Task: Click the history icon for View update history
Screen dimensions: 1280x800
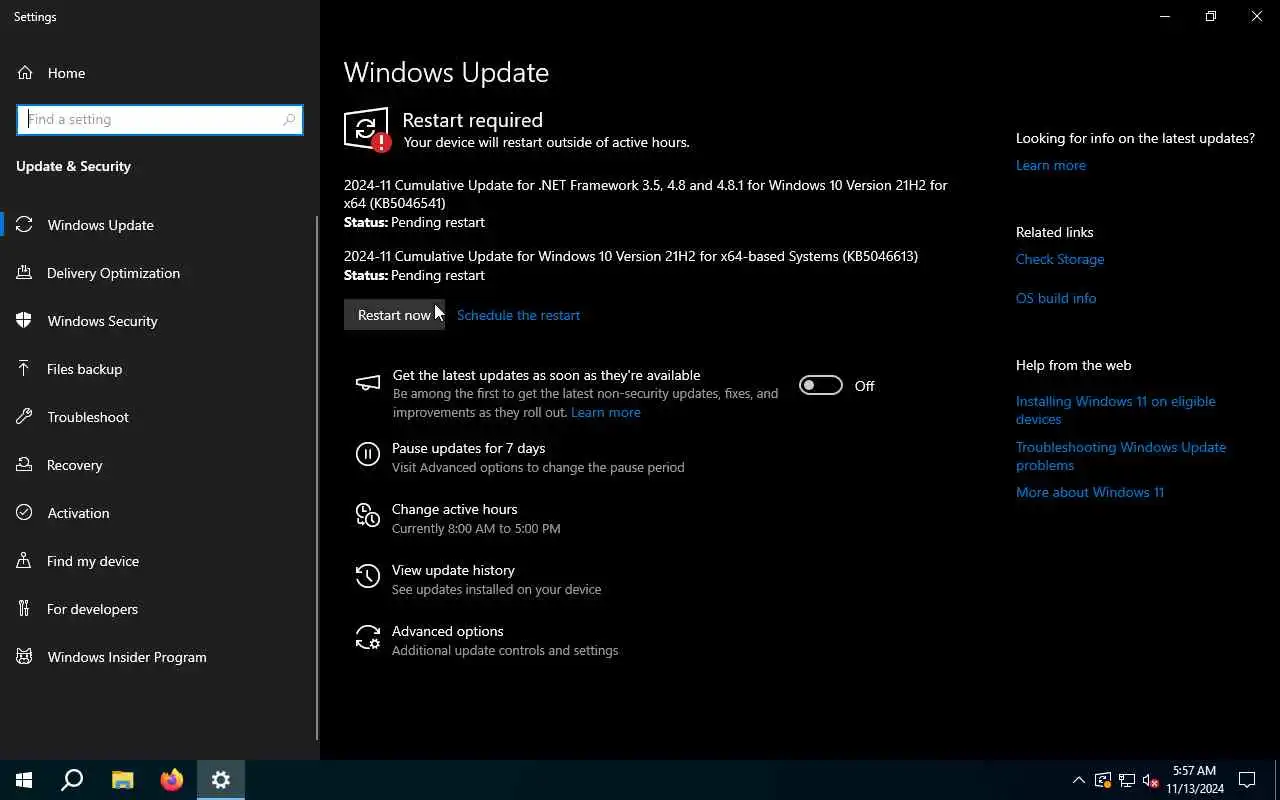Action: pos(368,577)
